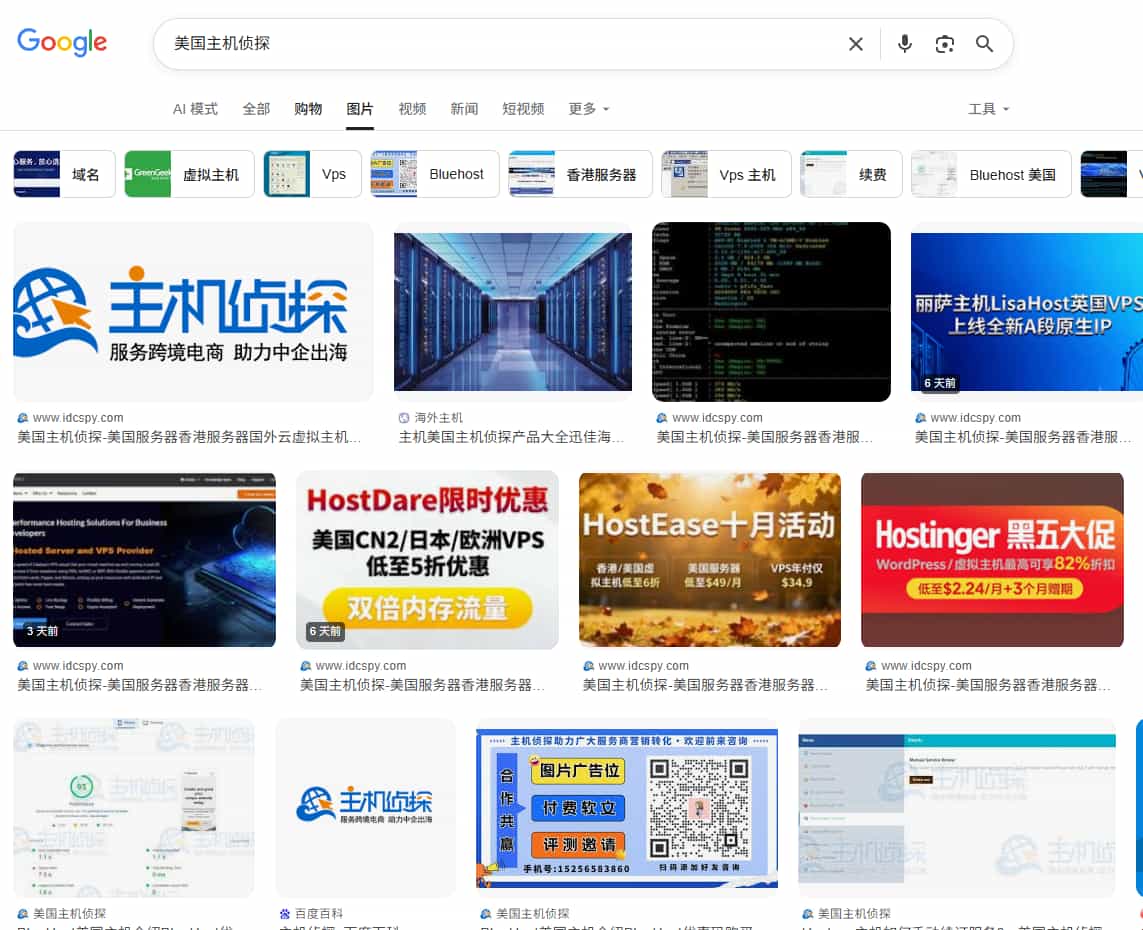Image resolution: width=1143 pixels, height=930 pixels.
Task: Switch to the 视频 tab
Action: (411, 109)
